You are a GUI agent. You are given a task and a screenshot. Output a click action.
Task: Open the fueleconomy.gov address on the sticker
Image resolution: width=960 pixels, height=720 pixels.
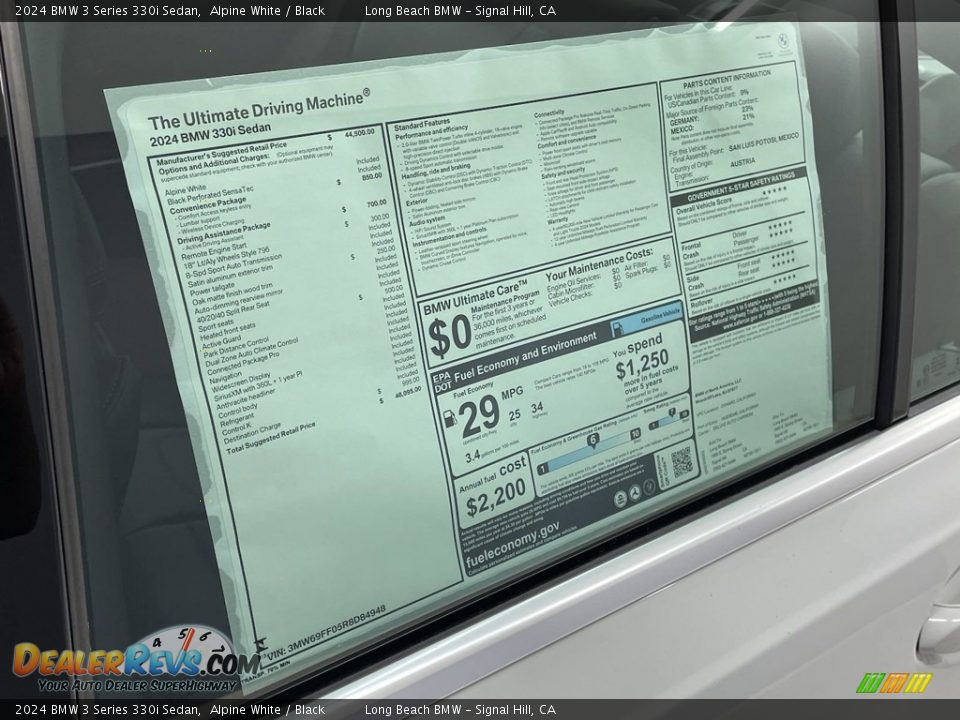tap(512, 544)
